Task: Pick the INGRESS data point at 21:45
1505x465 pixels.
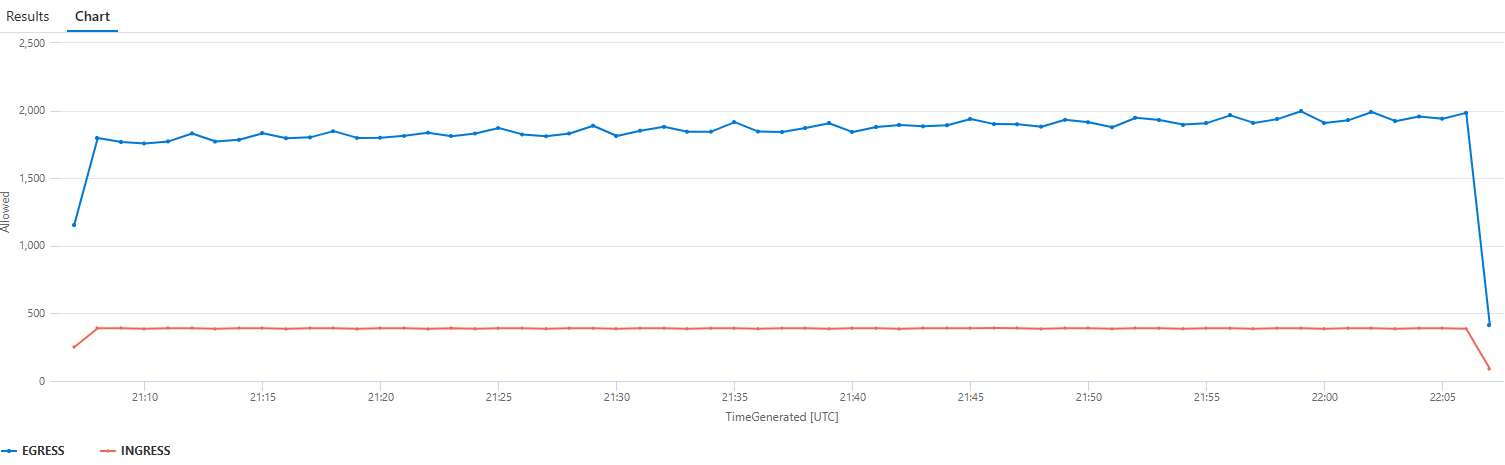Action: click(970, 328)
